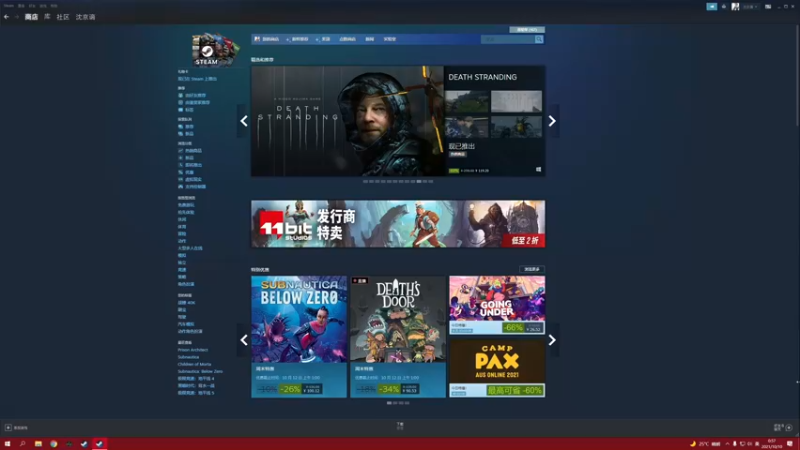The width and height of the screenshot is (800, 450).
Task: Focus the store search input field
Action: click(508, 39)
